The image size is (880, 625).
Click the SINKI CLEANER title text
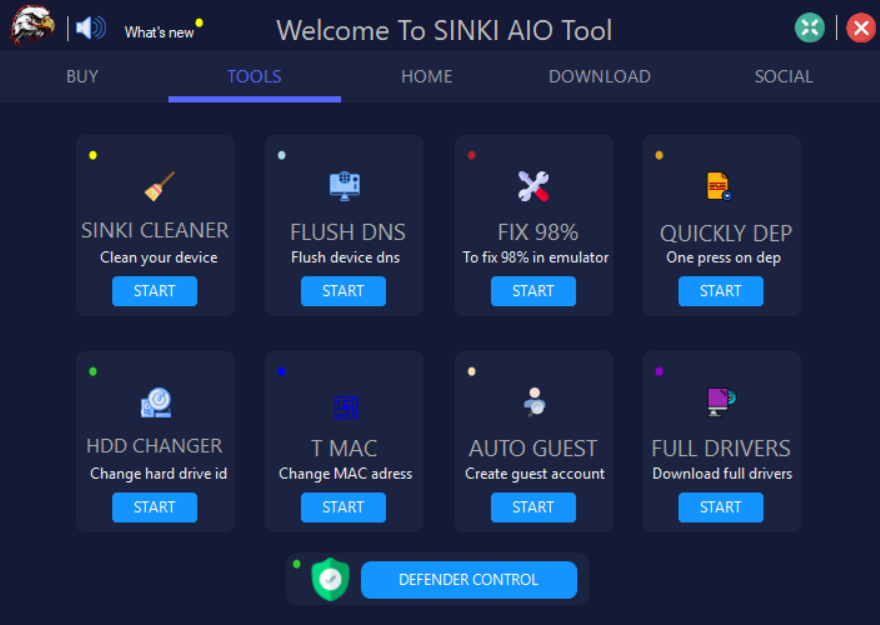pos(155,231)
